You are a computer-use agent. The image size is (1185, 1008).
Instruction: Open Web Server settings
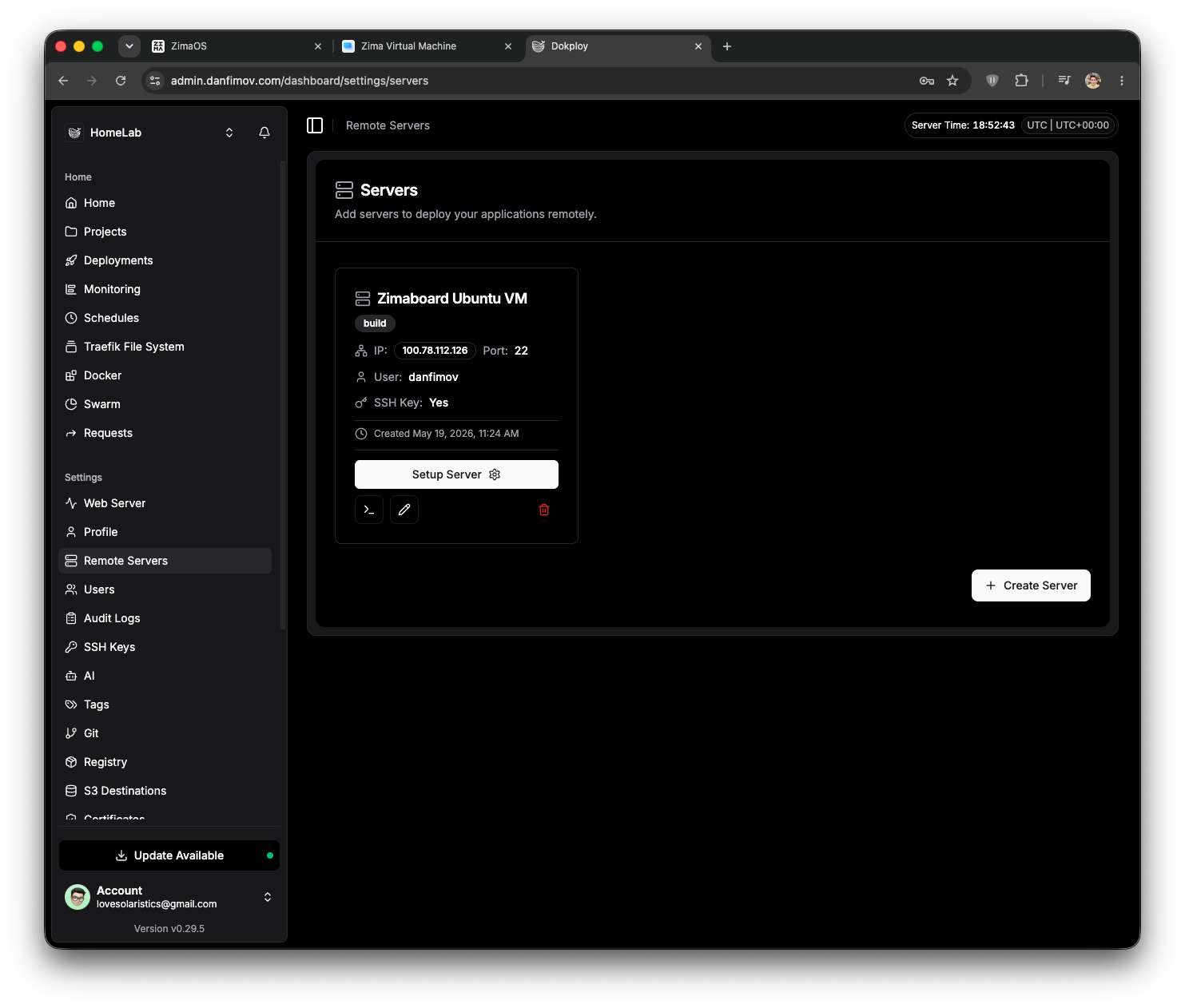coord(165,503)
